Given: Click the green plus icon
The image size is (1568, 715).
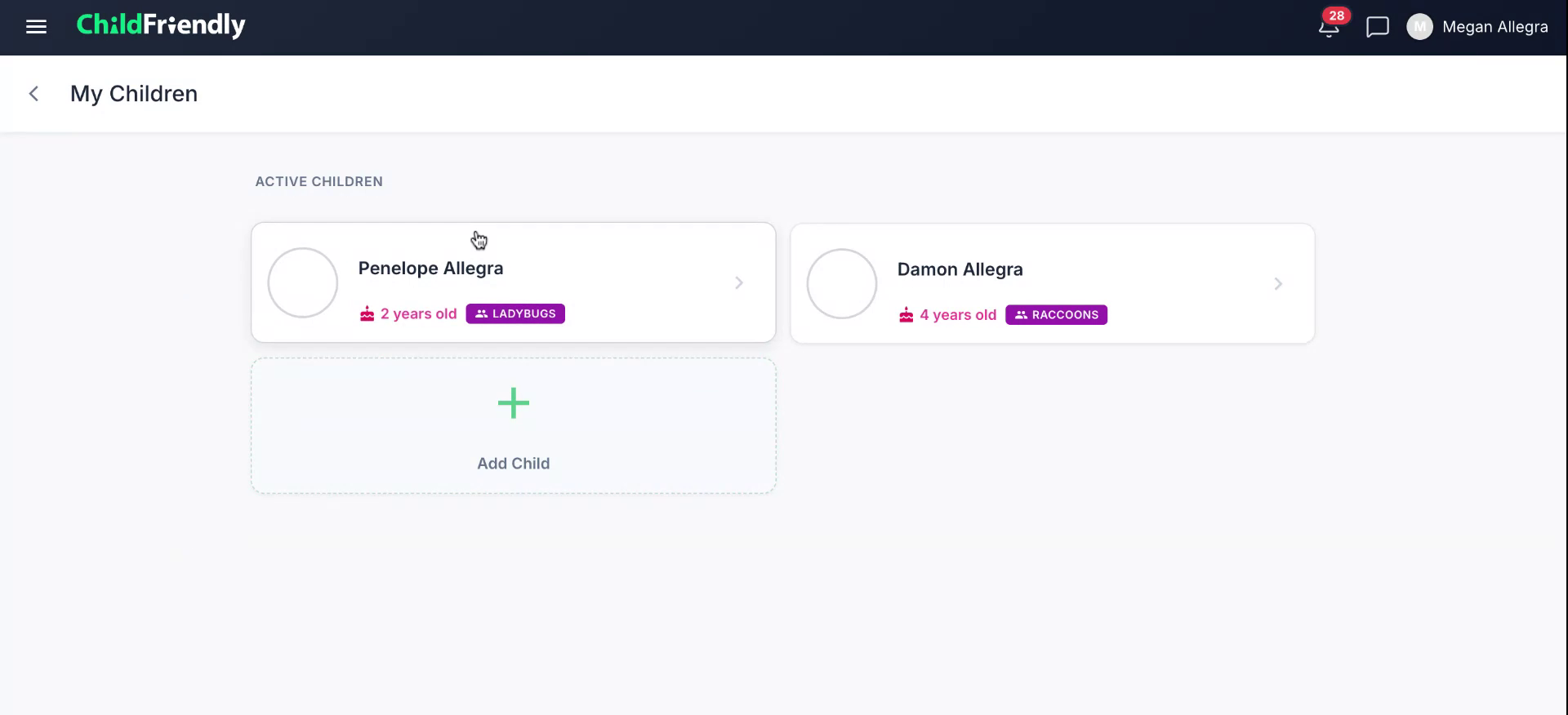Looking at the screenshot, I should tap(514, 403).
